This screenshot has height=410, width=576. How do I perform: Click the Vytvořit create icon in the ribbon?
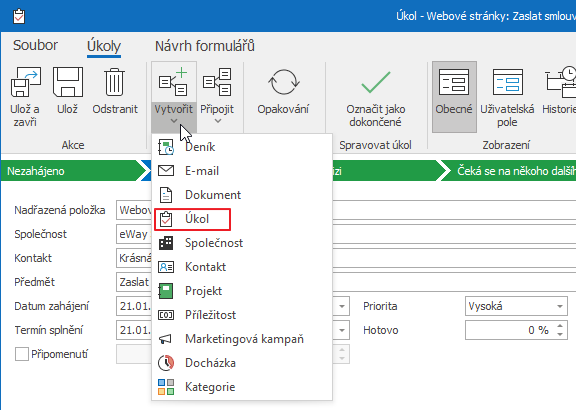[x=174, y=82]
